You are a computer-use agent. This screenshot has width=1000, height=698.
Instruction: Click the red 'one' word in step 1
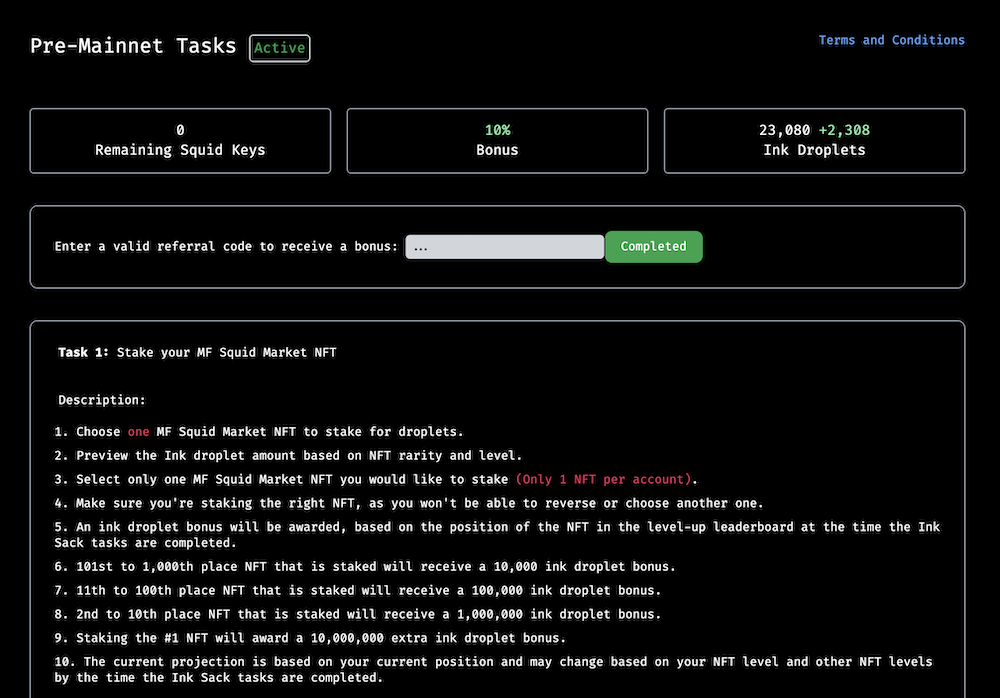coord(138,432)
